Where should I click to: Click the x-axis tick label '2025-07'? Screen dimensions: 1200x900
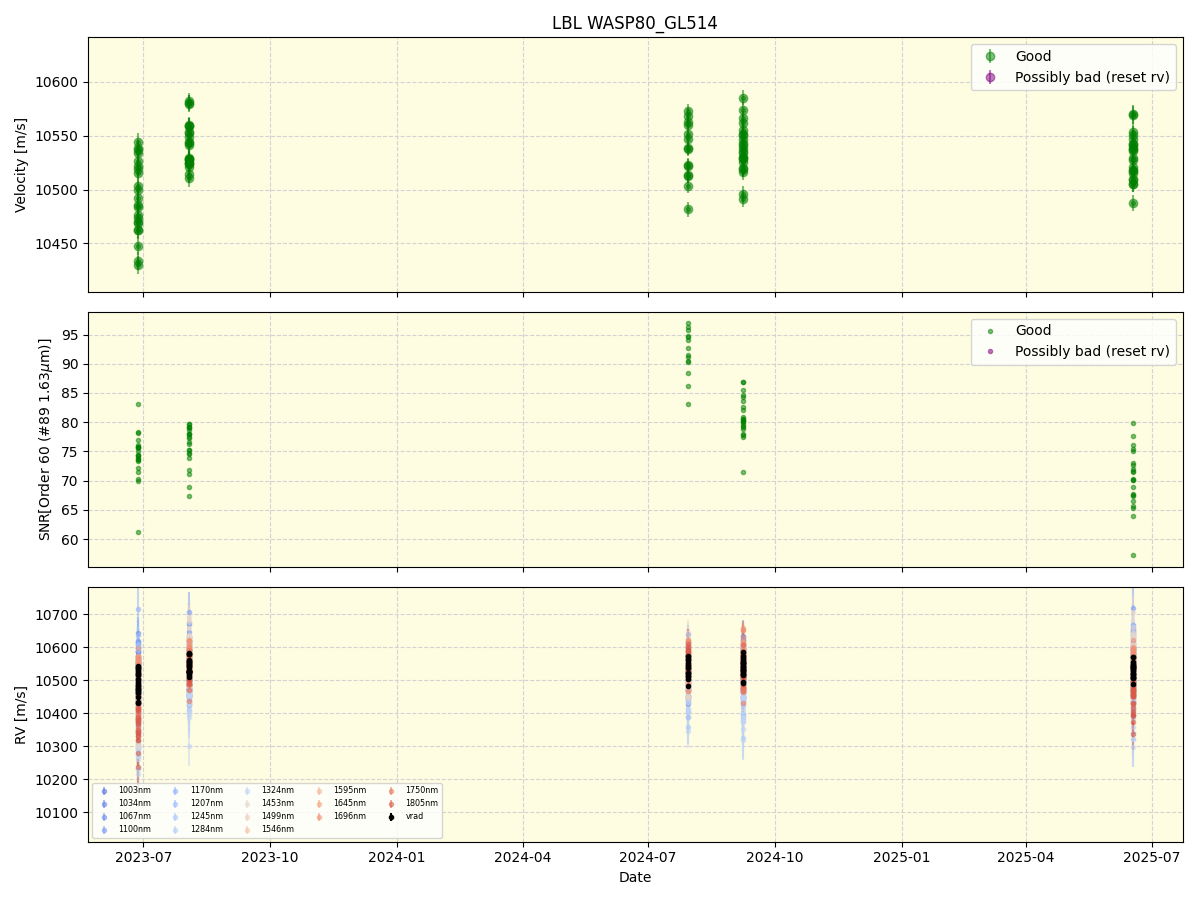click(1152, 857)
